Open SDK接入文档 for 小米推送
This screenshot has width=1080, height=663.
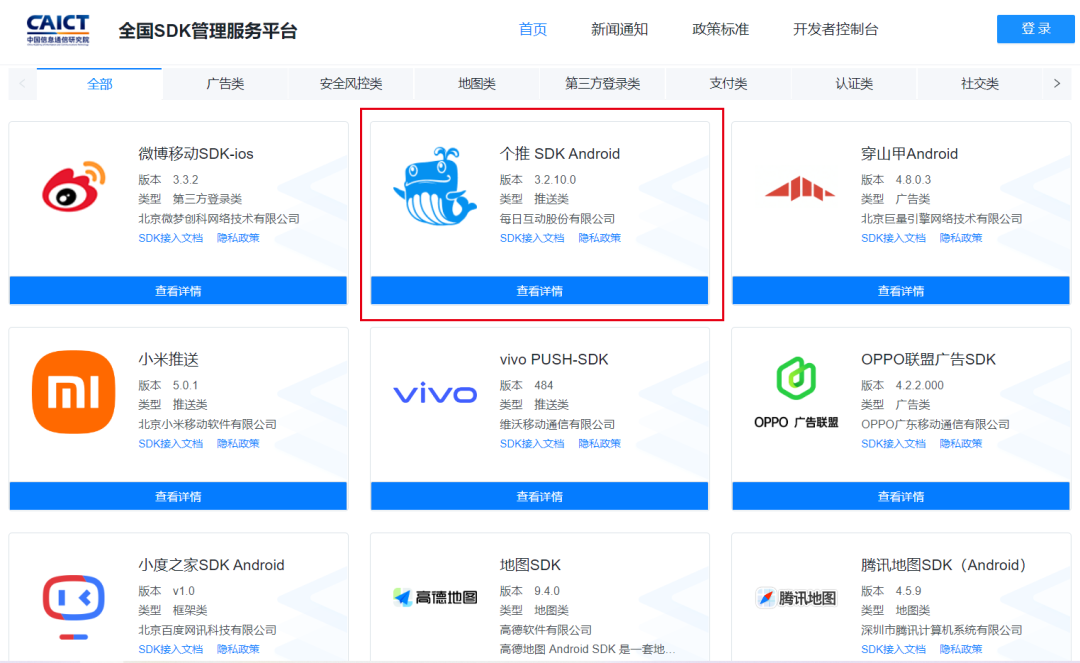click(x=171, y=444)
